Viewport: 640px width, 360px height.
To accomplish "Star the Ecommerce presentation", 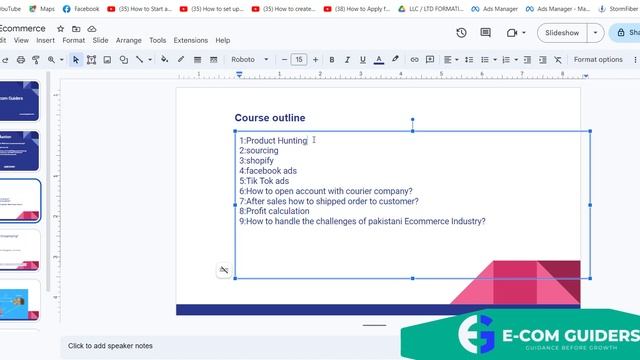I will 60,29.
